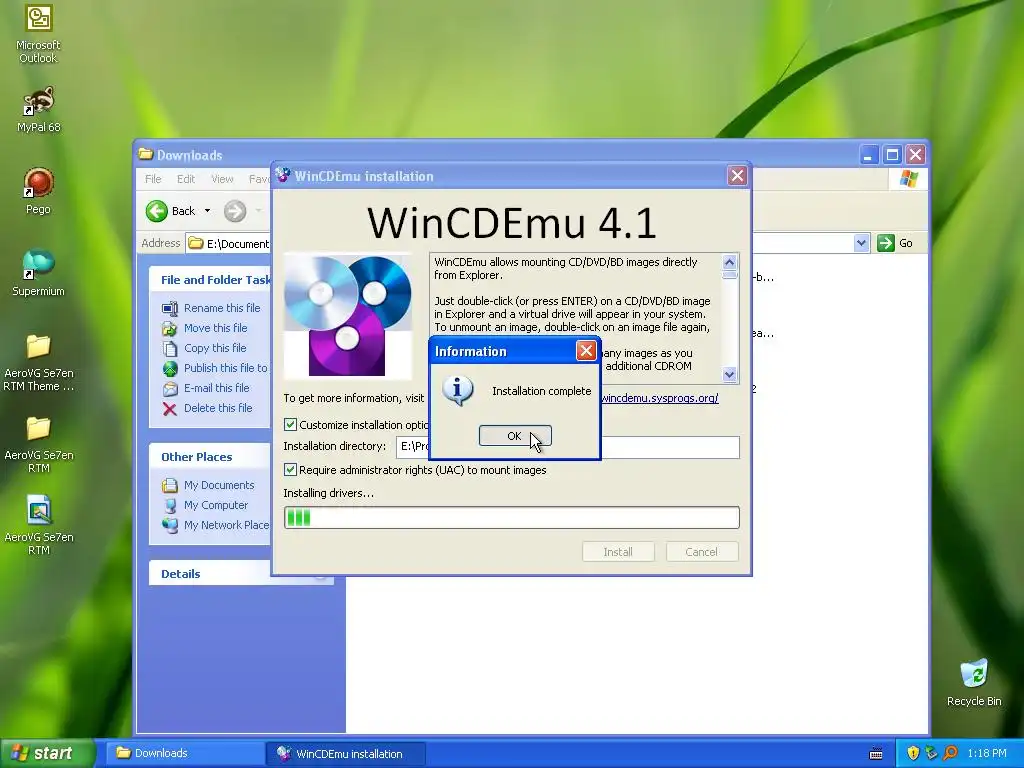
Task: Toggle Require administrator rights (UAC) checkbox
Action: pos(291,470)
